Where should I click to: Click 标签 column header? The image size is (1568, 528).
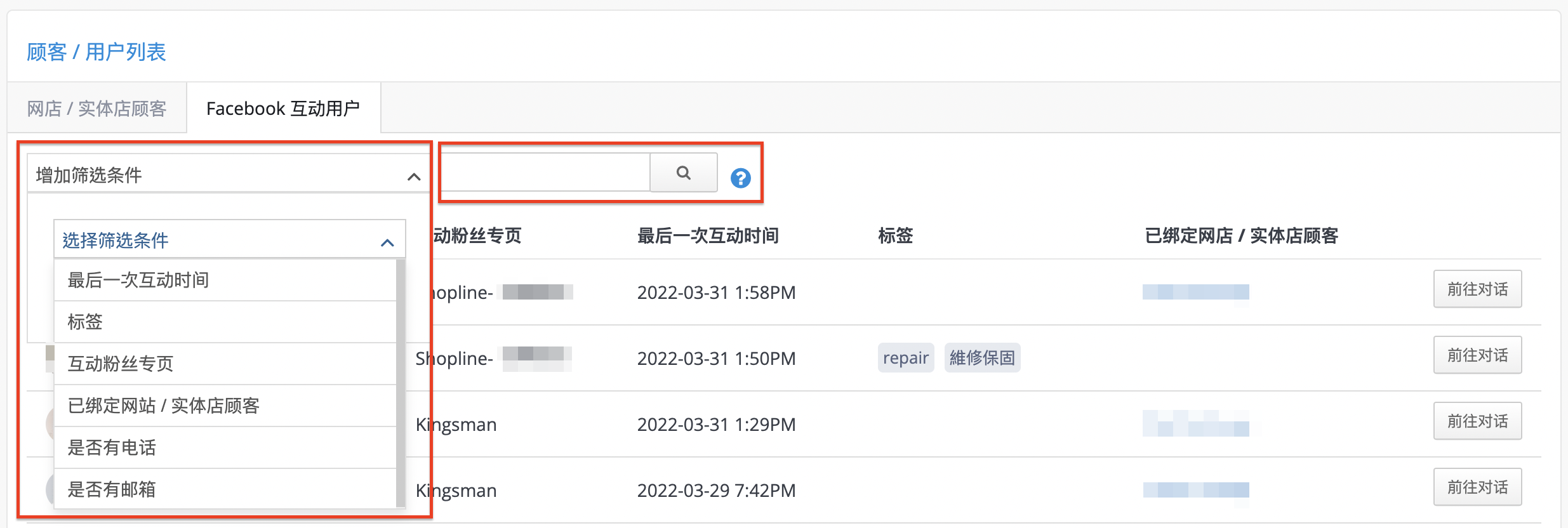[x=895, y=236]
